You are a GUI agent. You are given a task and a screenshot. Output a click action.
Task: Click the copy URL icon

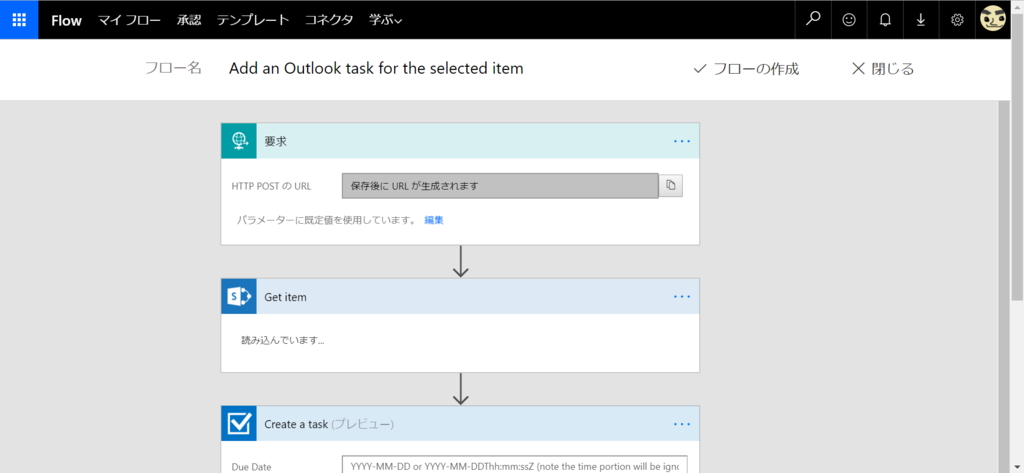point(671,186)
